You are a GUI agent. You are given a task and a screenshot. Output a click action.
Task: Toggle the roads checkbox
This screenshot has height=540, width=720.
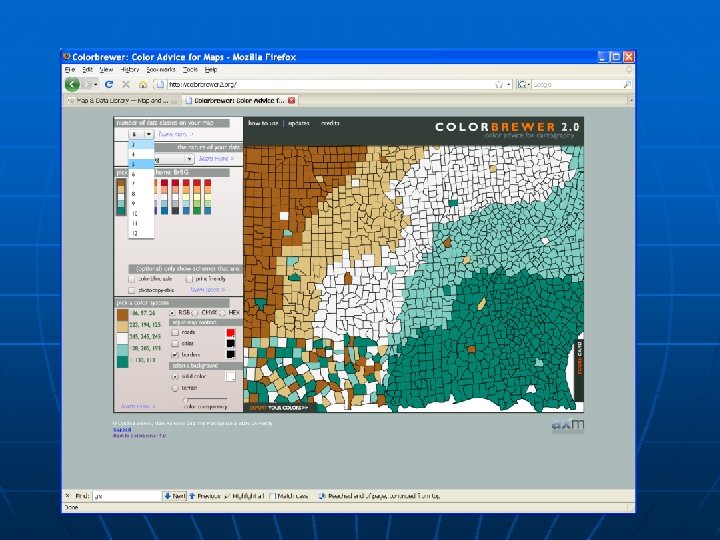175,332
